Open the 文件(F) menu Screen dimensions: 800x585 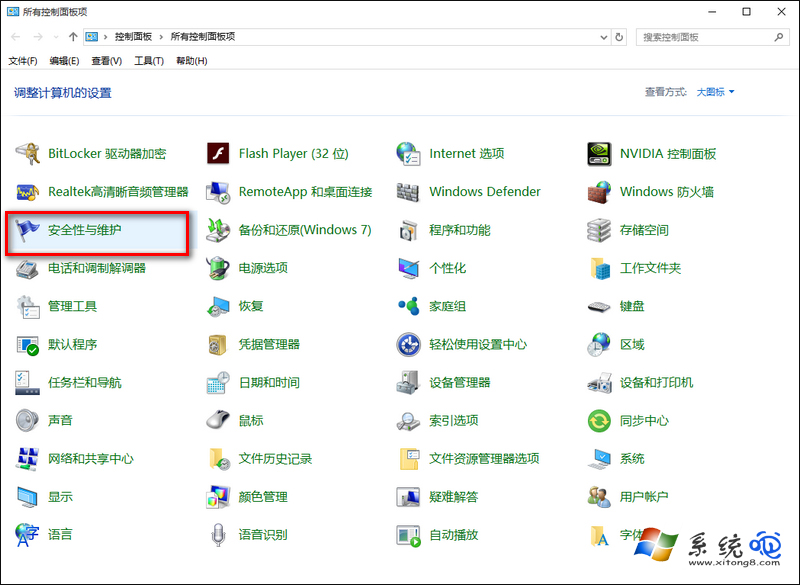pos(22,61)
